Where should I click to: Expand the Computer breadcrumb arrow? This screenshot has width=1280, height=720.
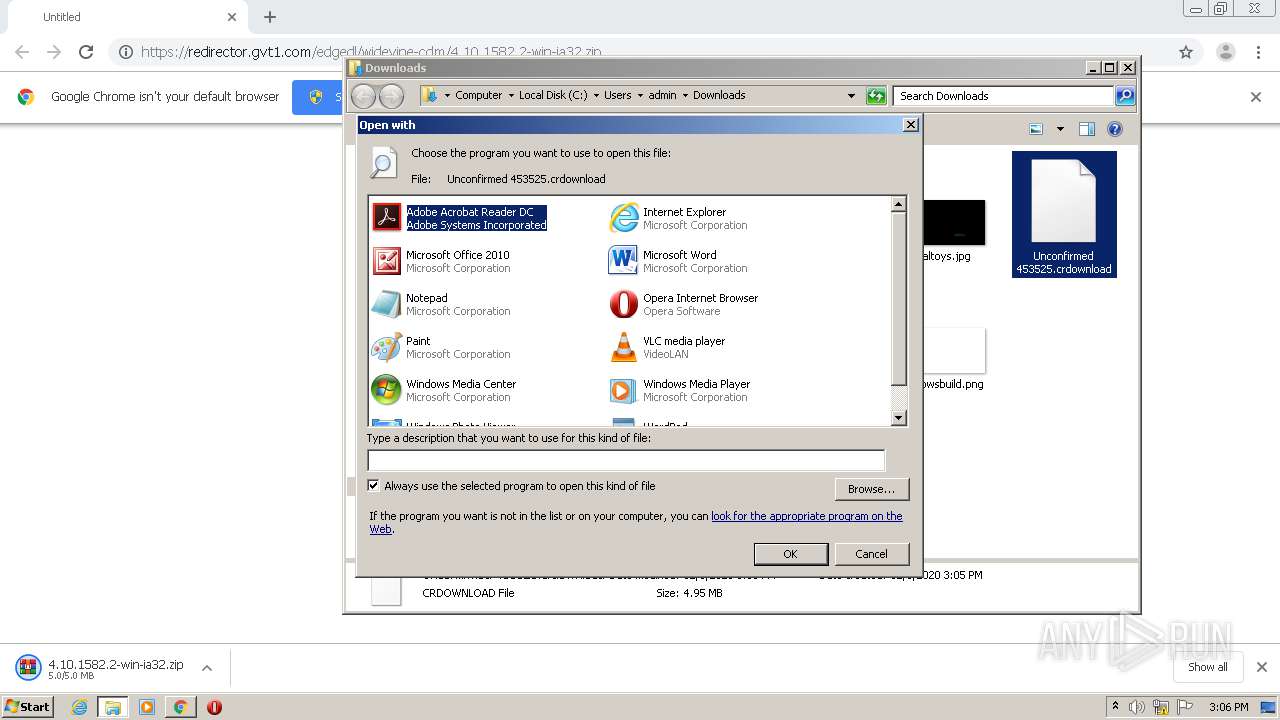pos(510,96)
